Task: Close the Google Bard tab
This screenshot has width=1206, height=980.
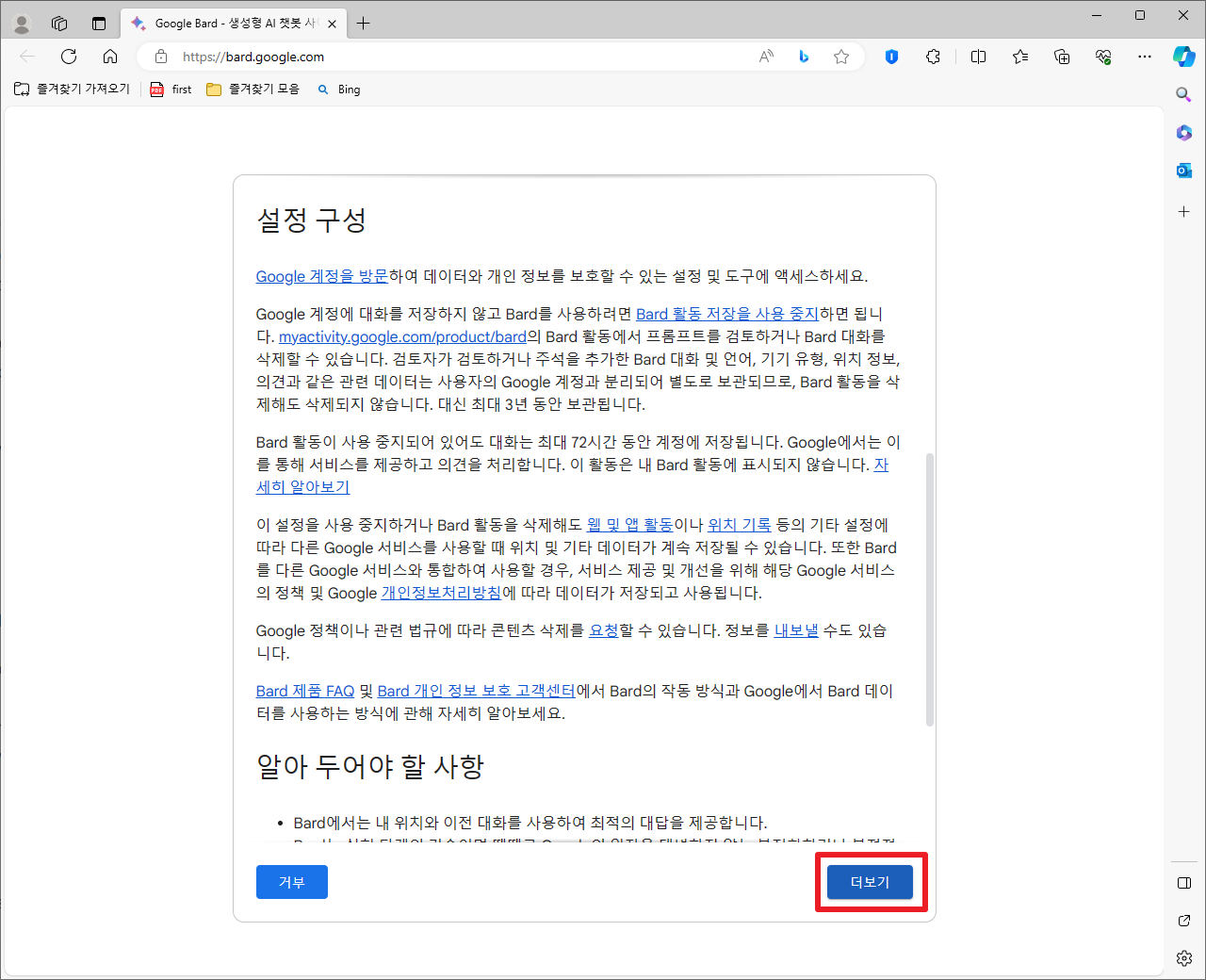Action: 332,24
